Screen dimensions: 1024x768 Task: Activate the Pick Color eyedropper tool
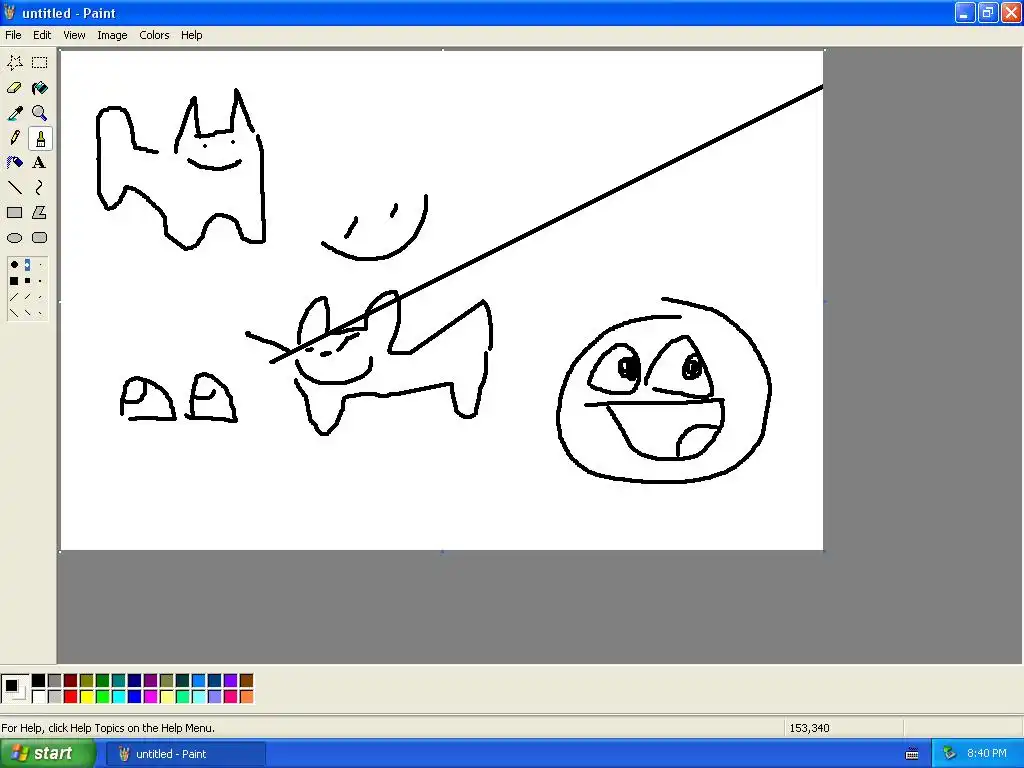[14, 113]
